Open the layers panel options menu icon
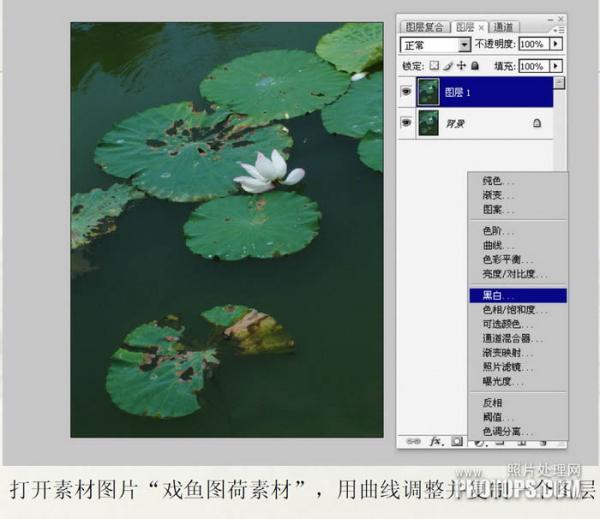Screen dimensions: 600x519 pyautogui.click(x=560, y=27)
